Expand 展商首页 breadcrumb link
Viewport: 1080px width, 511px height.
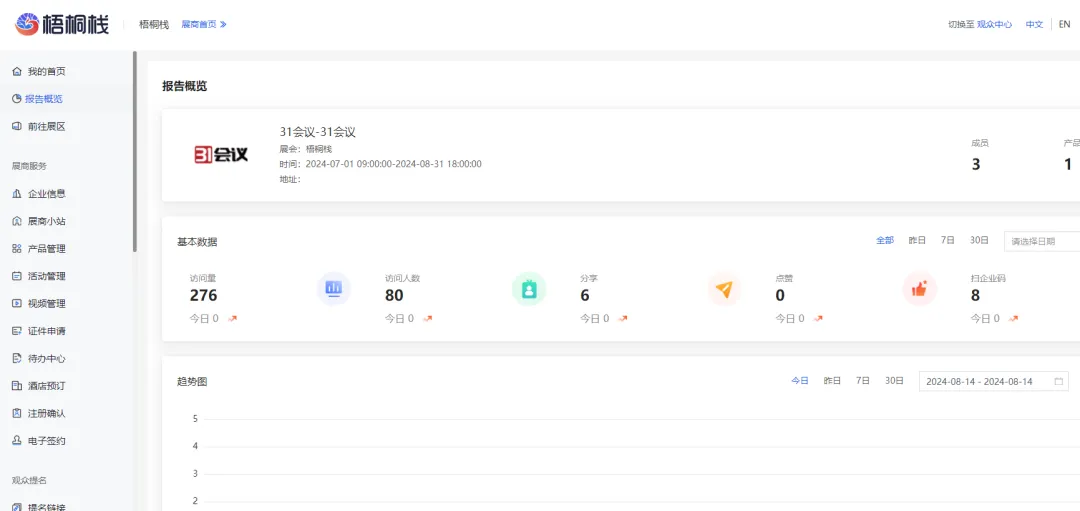click(x=204, y=24)
